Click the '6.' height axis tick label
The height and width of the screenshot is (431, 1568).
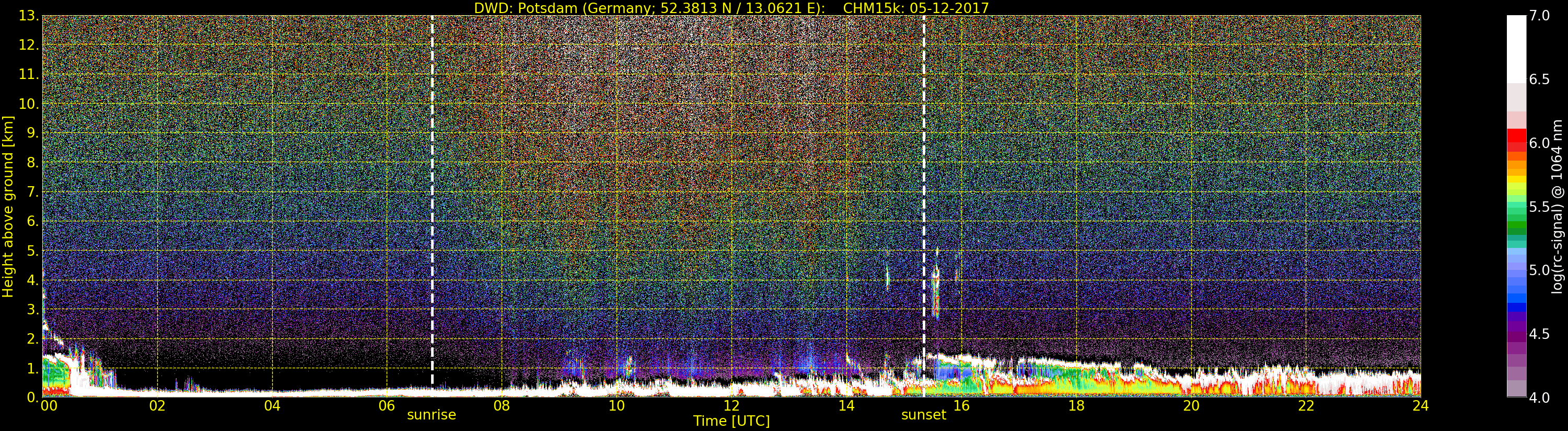tap(32, 221)
